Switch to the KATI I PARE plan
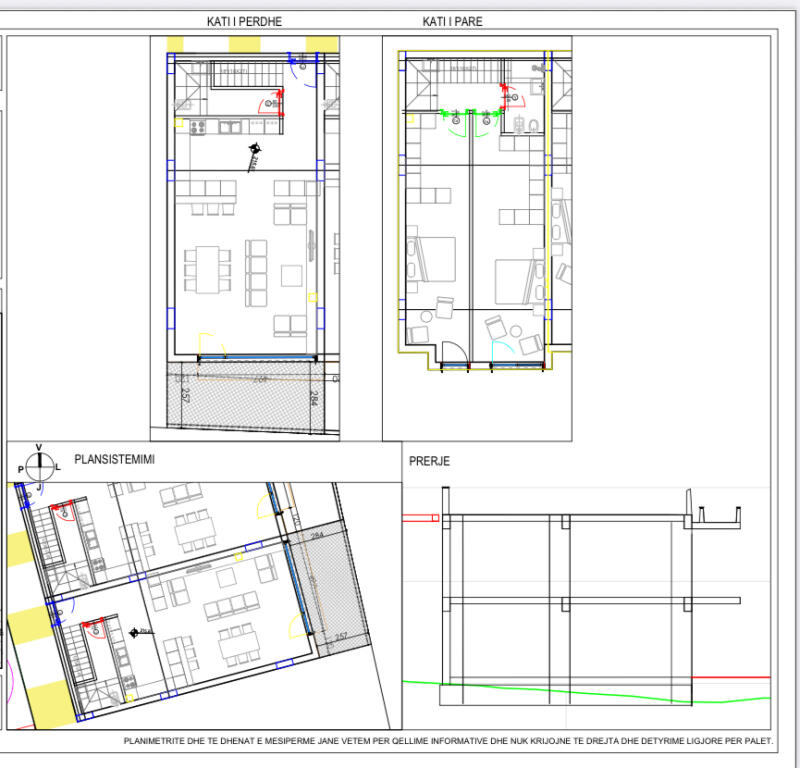Screen dimensions: 800x768 click(x=451, y=18)
